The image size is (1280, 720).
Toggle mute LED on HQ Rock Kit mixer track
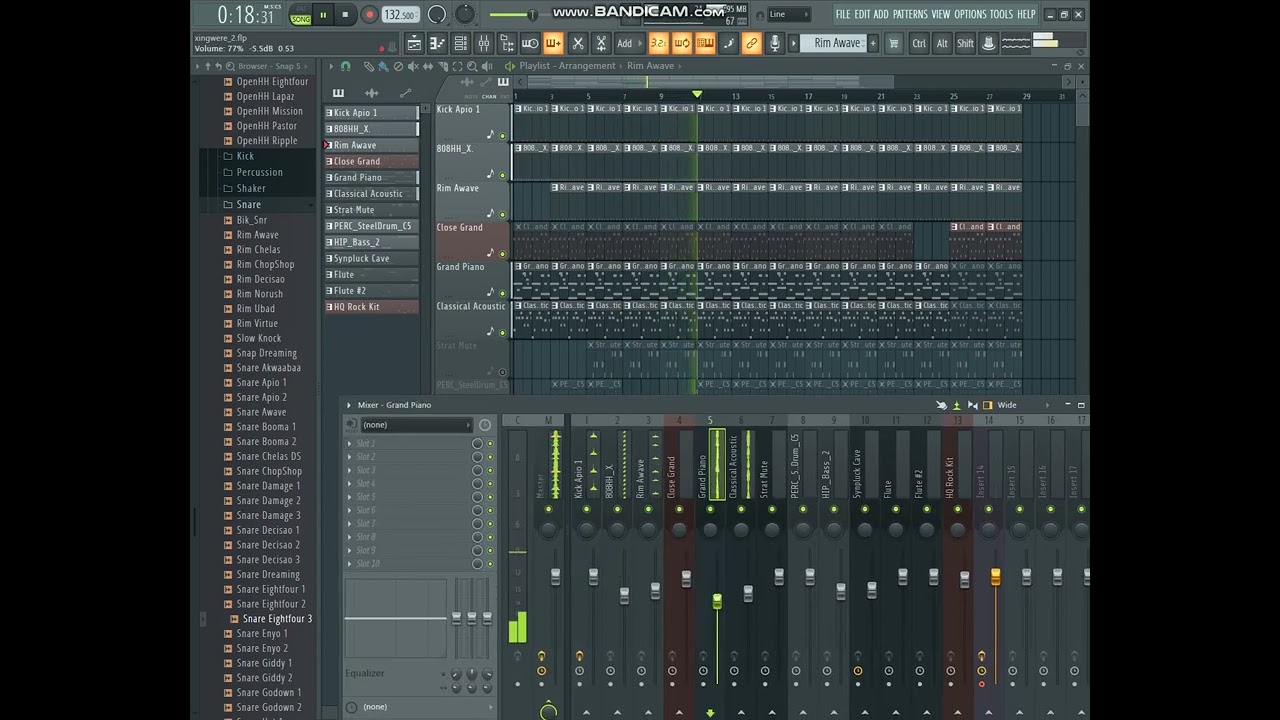(958, 510)
